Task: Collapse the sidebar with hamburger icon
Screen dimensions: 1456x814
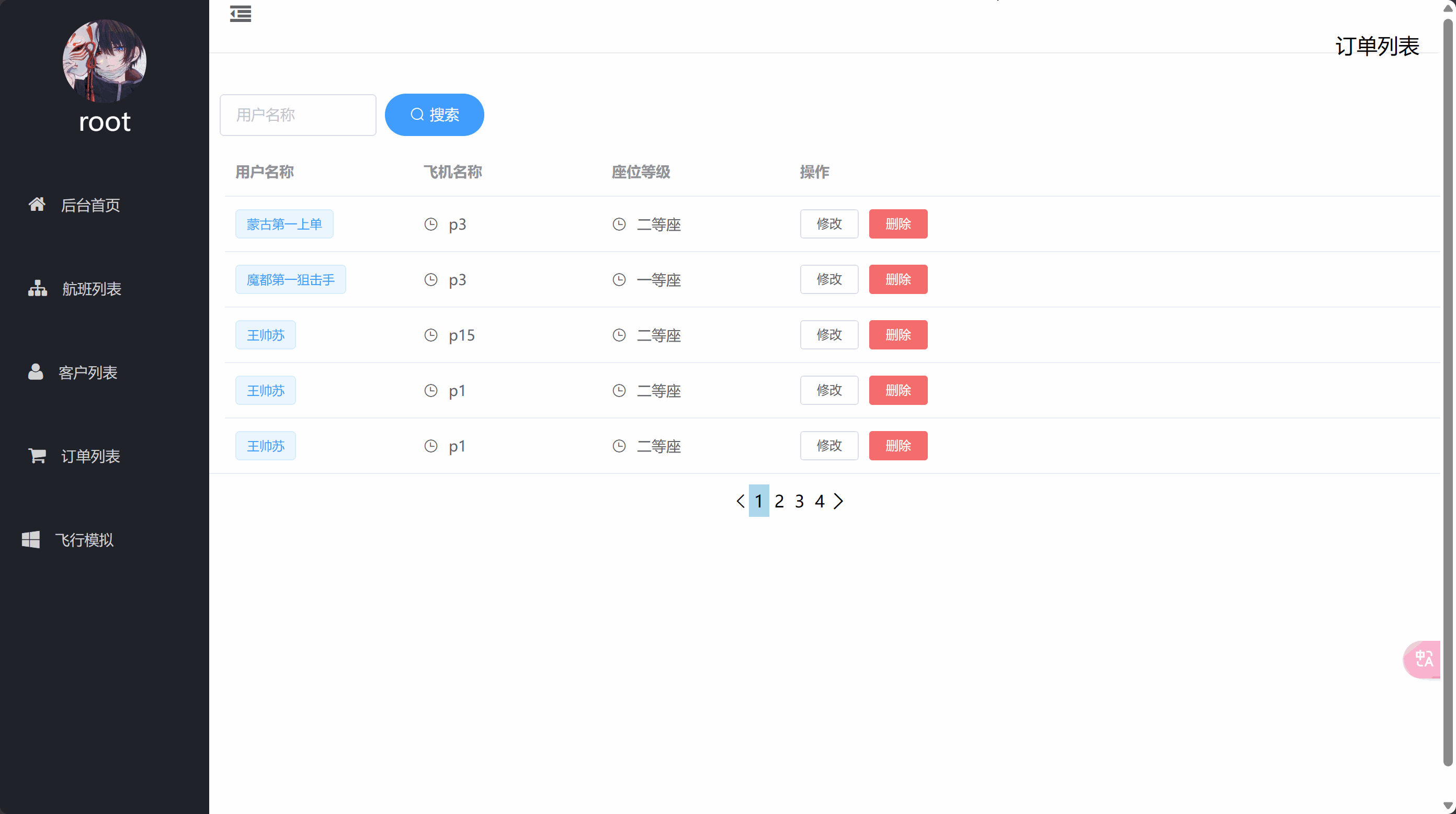Action: (x=240, y=14)
